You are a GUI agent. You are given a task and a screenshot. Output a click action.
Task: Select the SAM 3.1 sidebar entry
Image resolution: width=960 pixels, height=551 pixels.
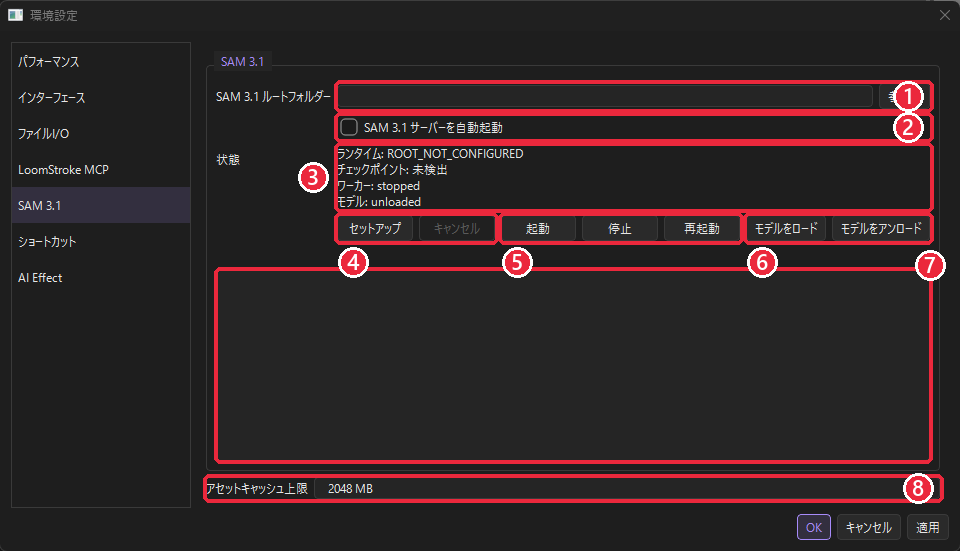pos(101,206)
